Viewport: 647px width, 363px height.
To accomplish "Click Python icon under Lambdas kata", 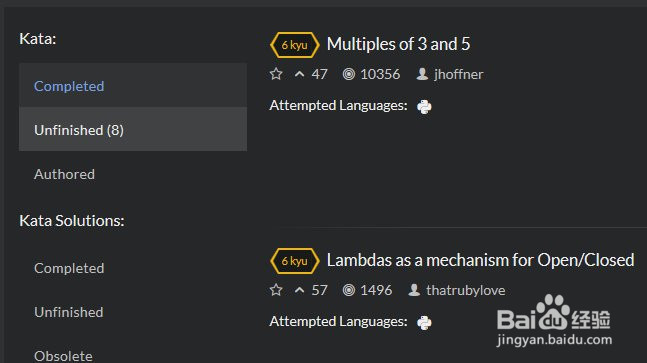I will [424, 322].
